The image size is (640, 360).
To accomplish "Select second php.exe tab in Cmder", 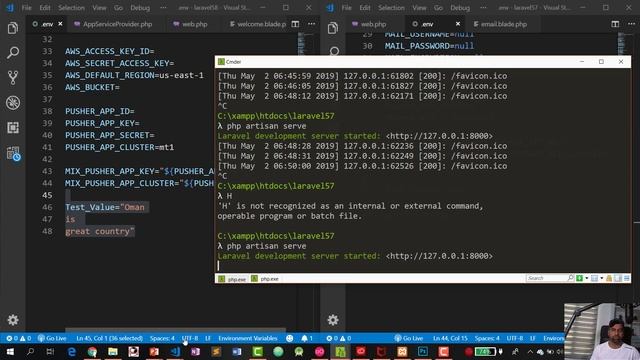I will tap(265, 279).
